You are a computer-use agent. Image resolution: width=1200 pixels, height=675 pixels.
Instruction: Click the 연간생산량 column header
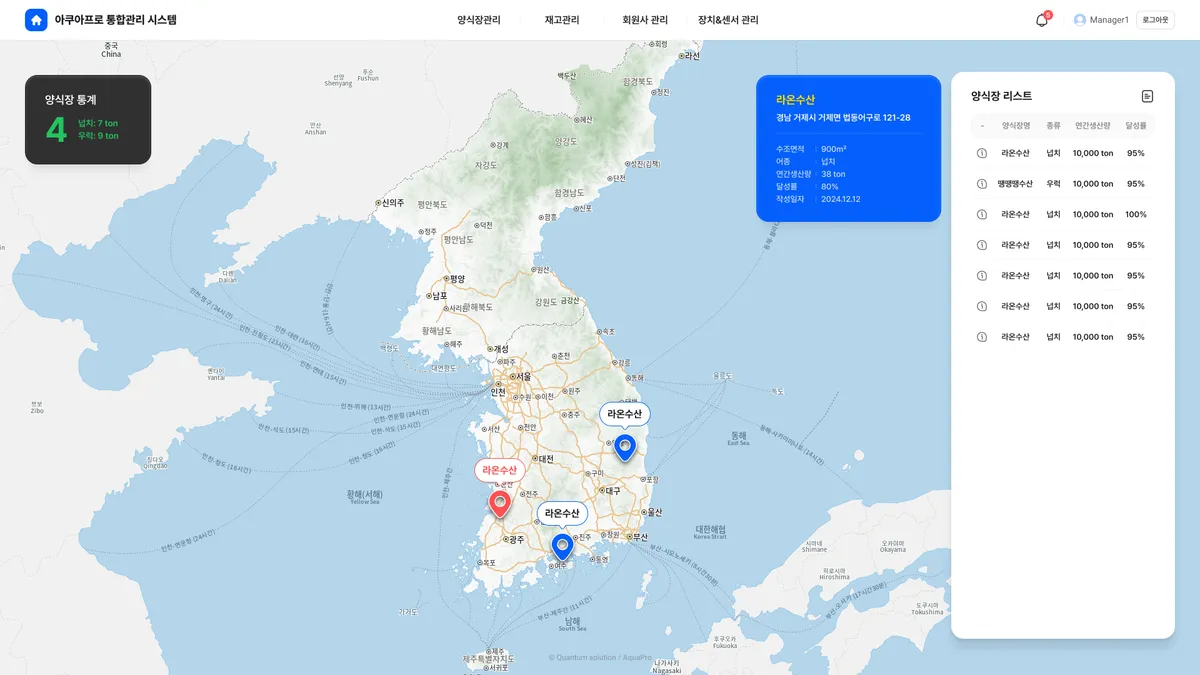tap(1093, 126)
